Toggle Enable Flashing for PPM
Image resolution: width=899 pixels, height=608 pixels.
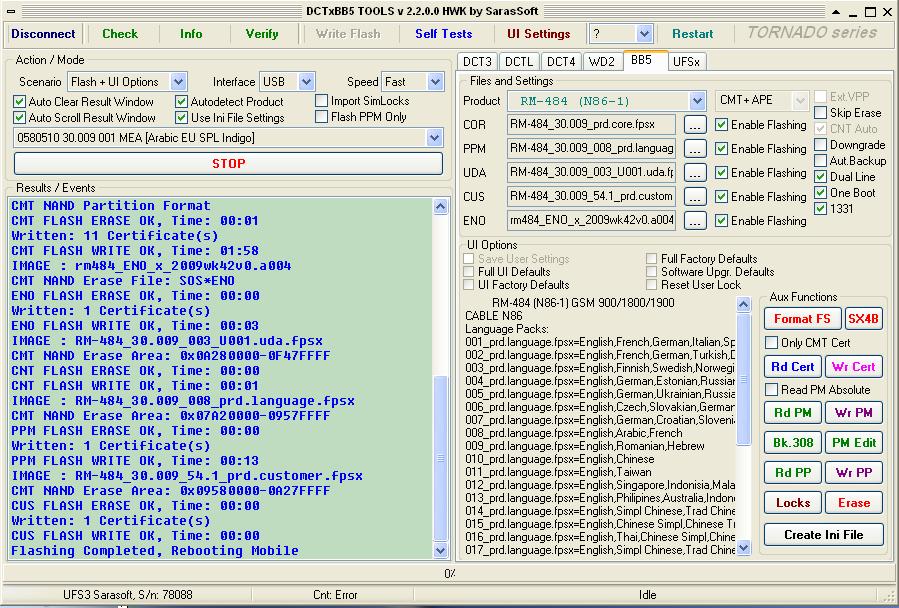point(722,149)
